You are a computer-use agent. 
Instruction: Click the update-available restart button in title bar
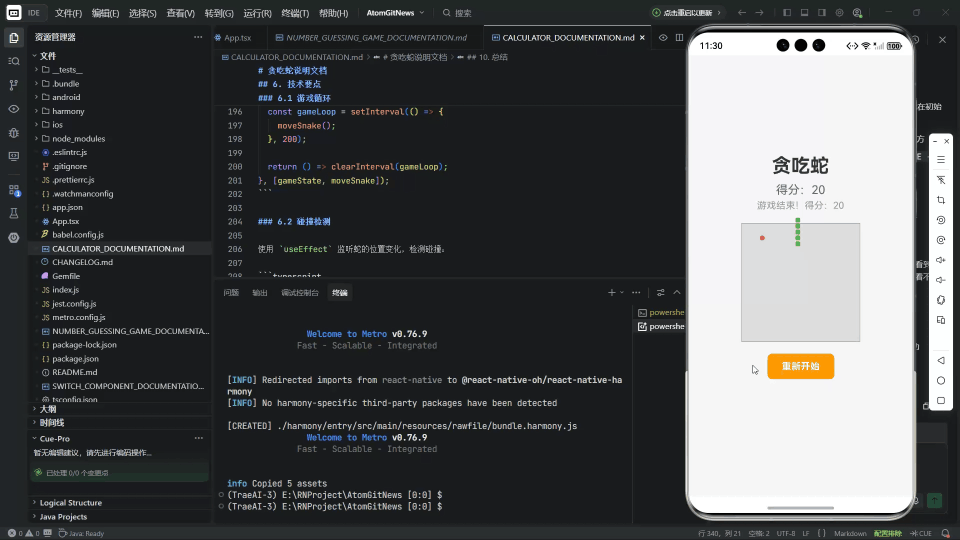click(x=686, y=12)
